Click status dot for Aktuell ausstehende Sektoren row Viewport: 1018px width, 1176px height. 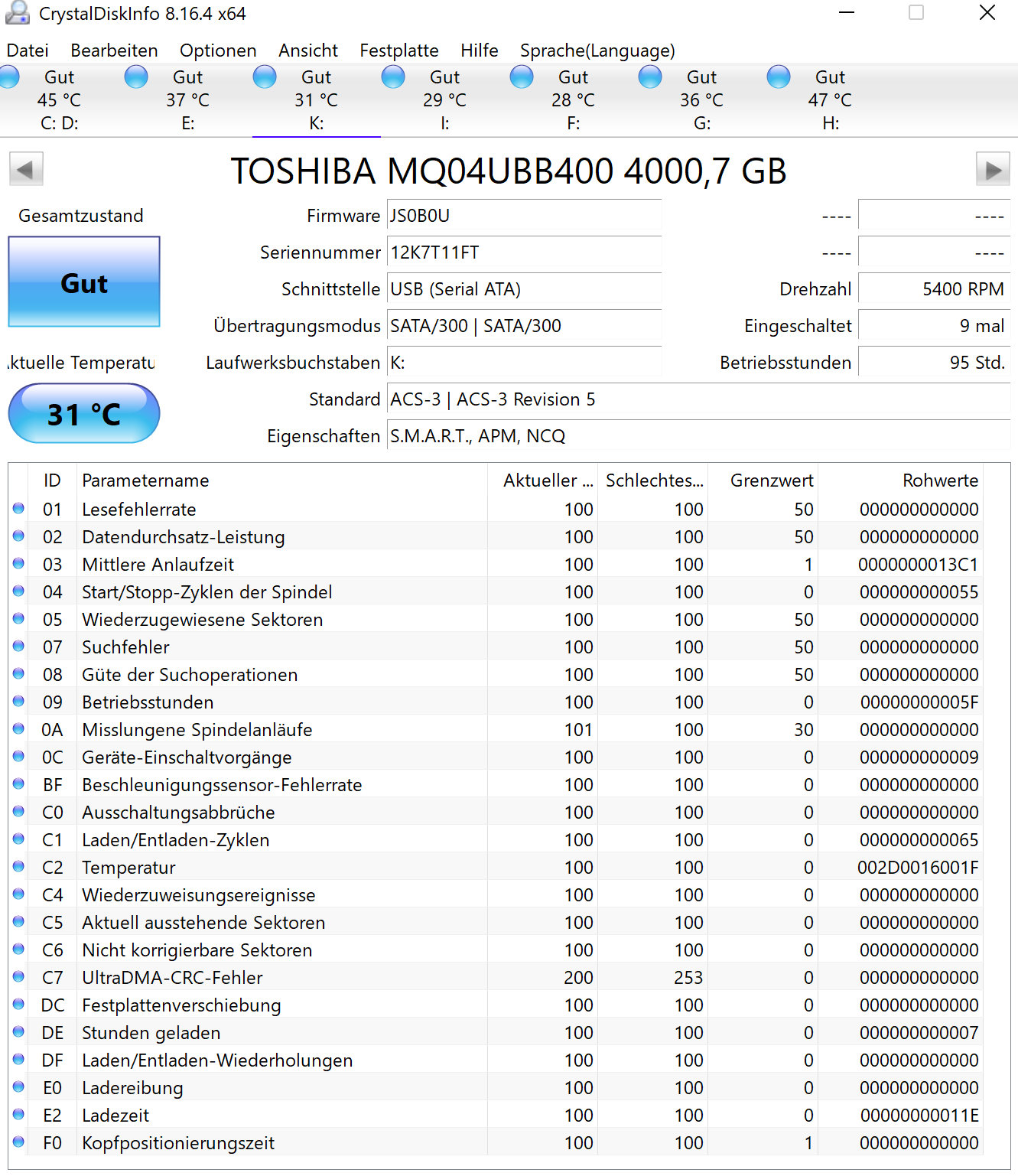18,921
